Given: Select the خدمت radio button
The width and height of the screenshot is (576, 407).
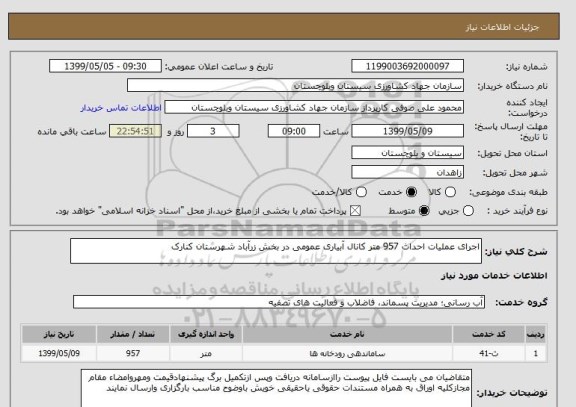Looking at the screenshot, I should 411,192.
